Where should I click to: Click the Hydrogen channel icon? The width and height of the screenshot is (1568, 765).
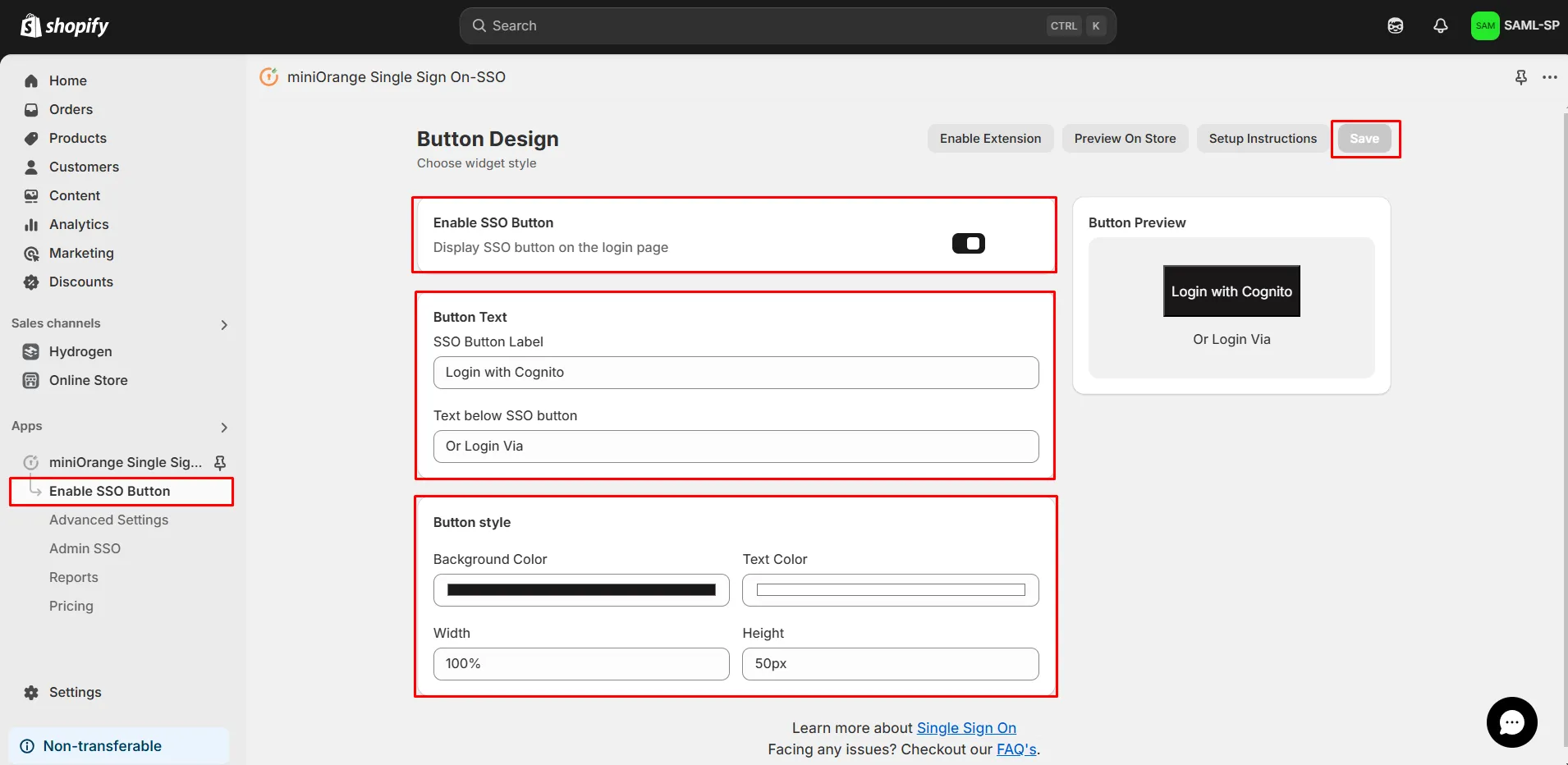pos(31,351)
